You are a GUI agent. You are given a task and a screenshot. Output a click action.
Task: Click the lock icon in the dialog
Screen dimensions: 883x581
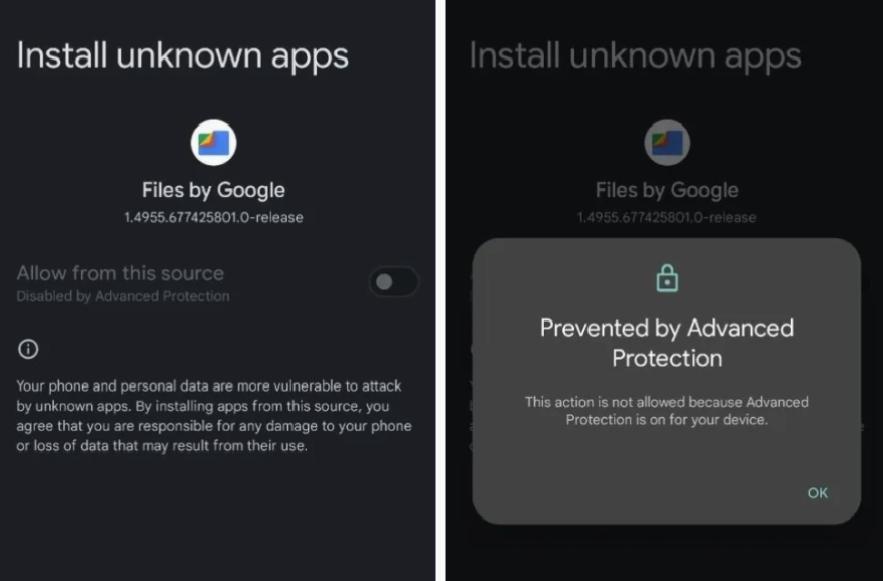667,278
